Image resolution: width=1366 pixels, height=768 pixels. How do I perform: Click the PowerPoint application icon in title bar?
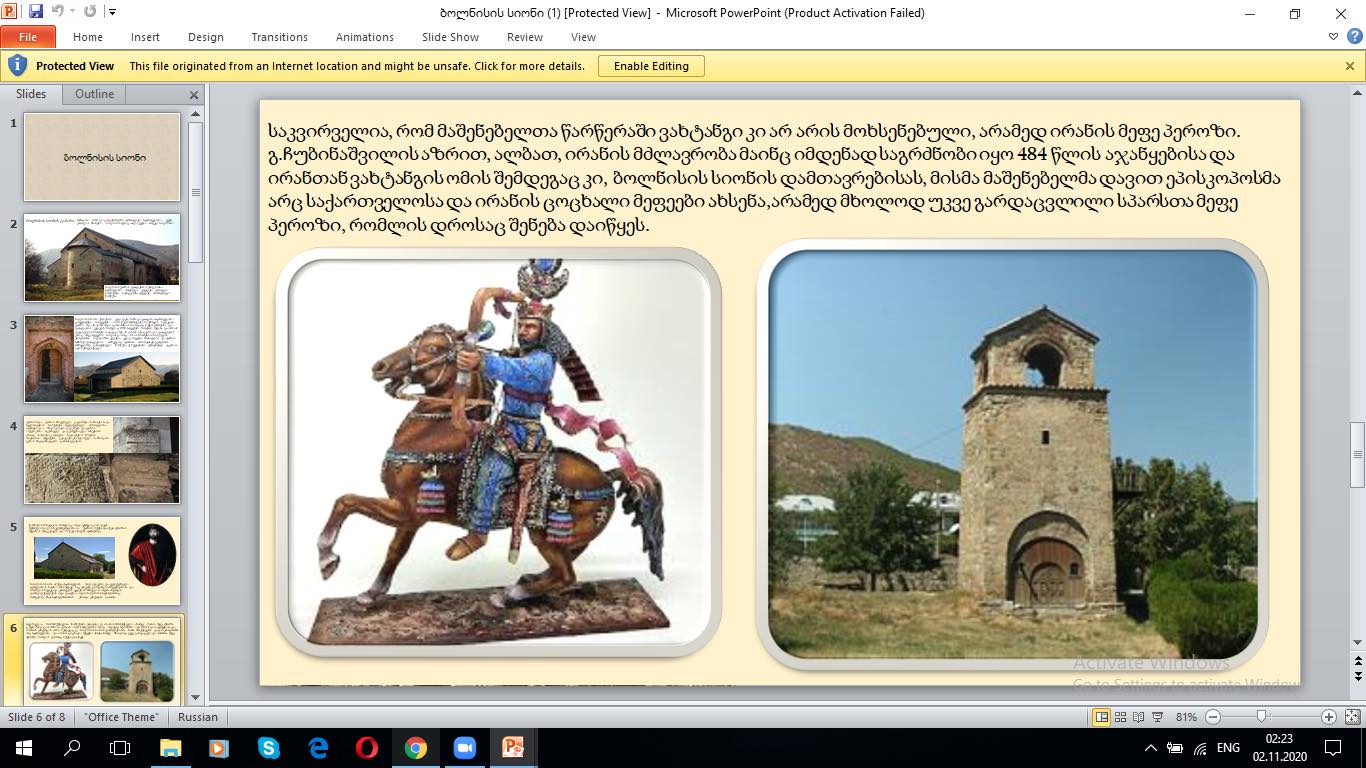tap(11, 12)
